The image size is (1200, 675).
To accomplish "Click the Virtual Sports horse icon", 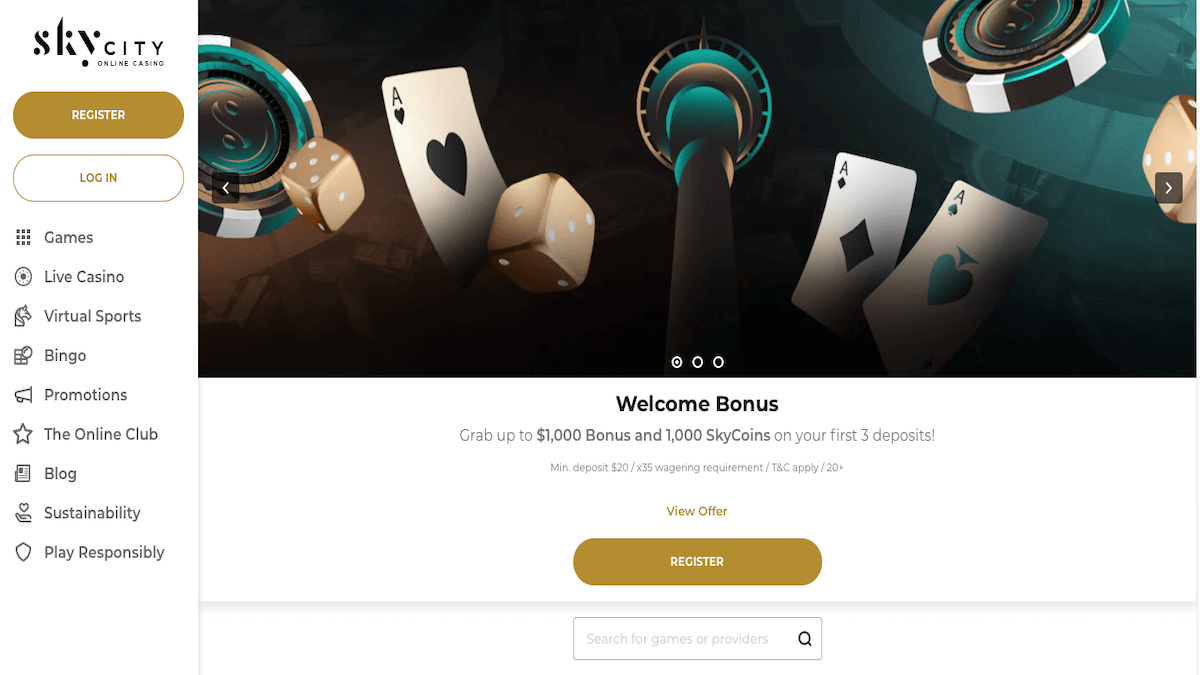I will [24, 316].
